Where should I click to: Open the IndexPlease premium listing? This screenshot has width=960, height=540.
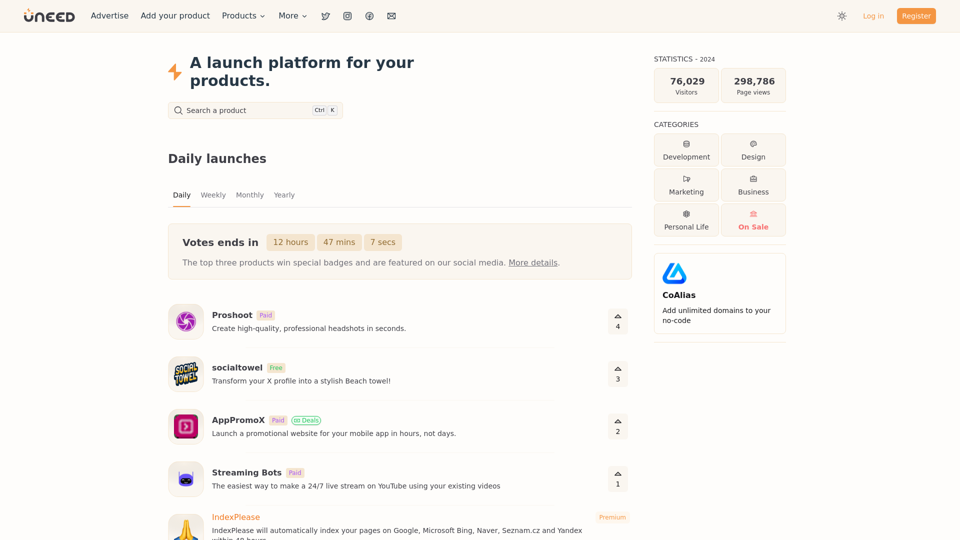pyautogui.click(x=236, y=517)
